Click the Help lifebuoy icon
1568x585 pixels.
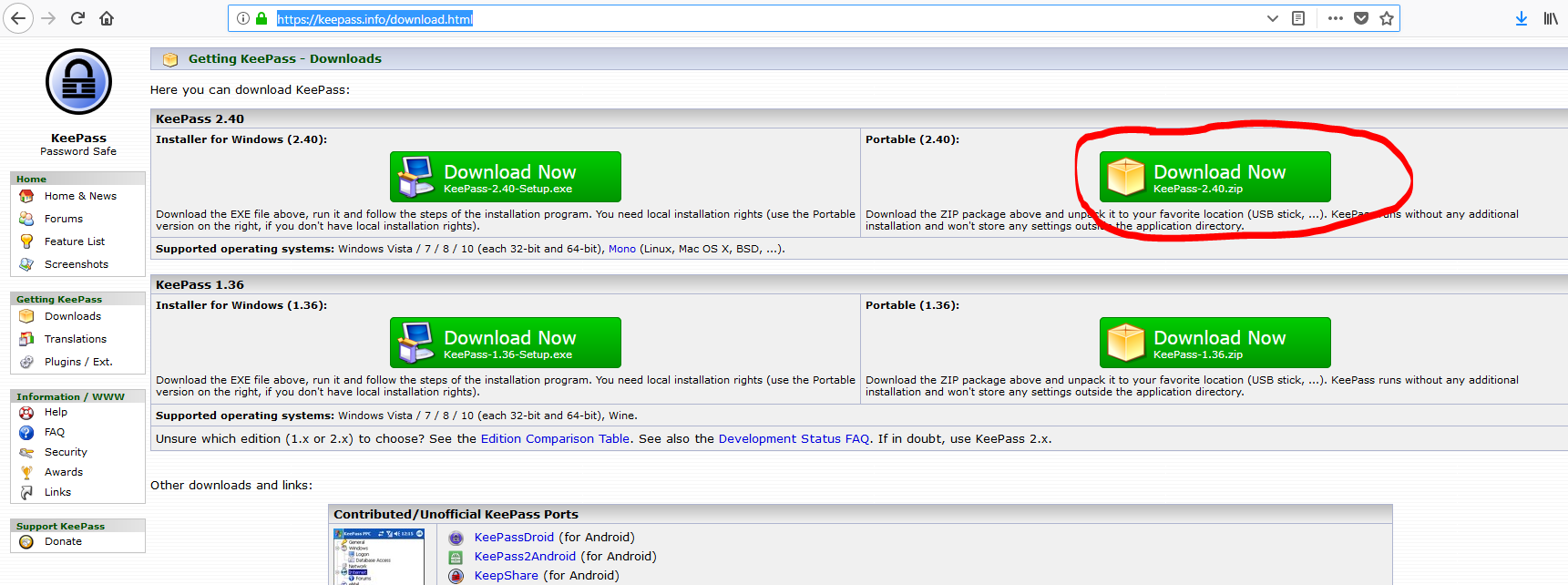(x=26, y=412)
